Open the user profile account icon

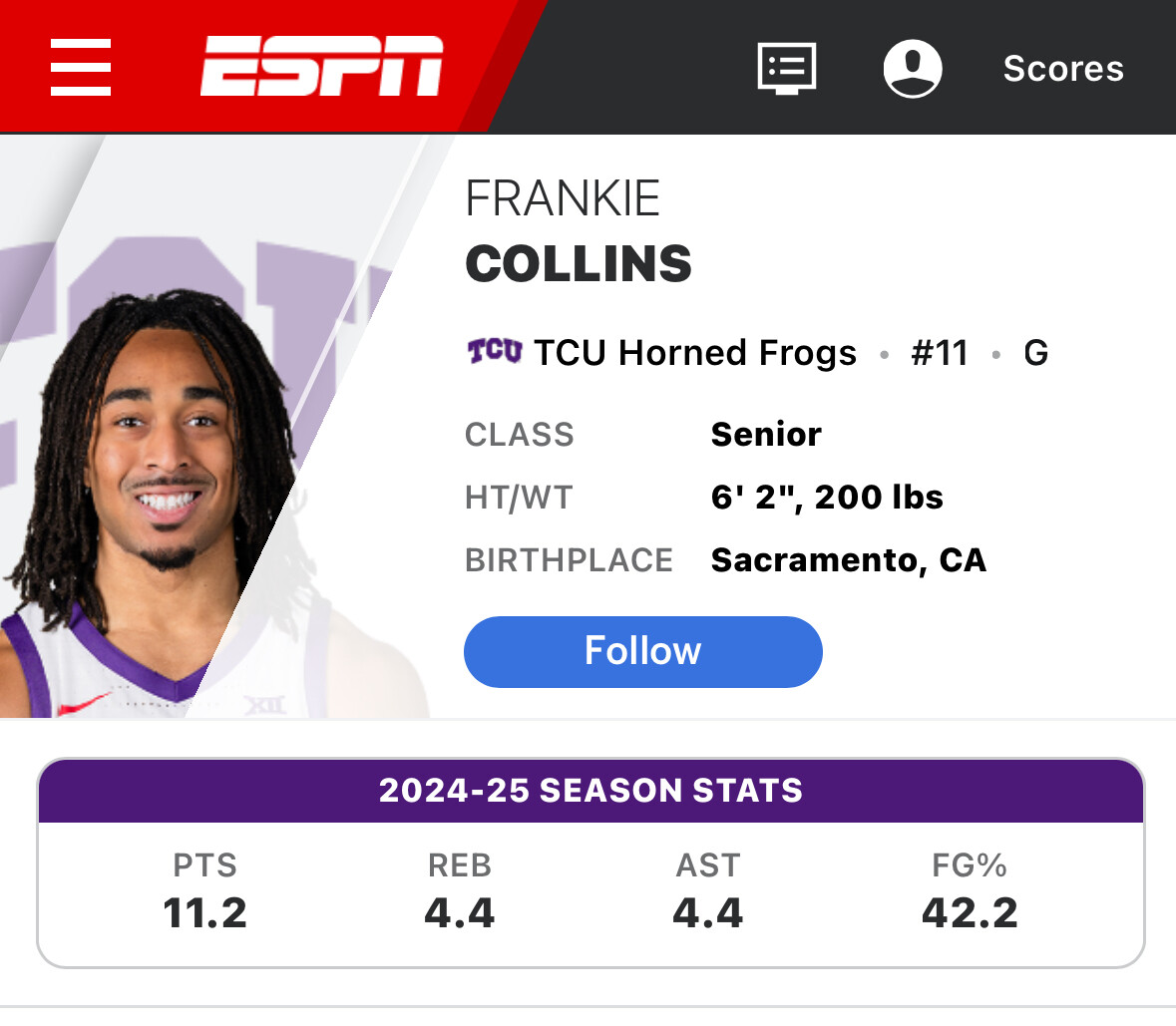click(x=913, y=68)
